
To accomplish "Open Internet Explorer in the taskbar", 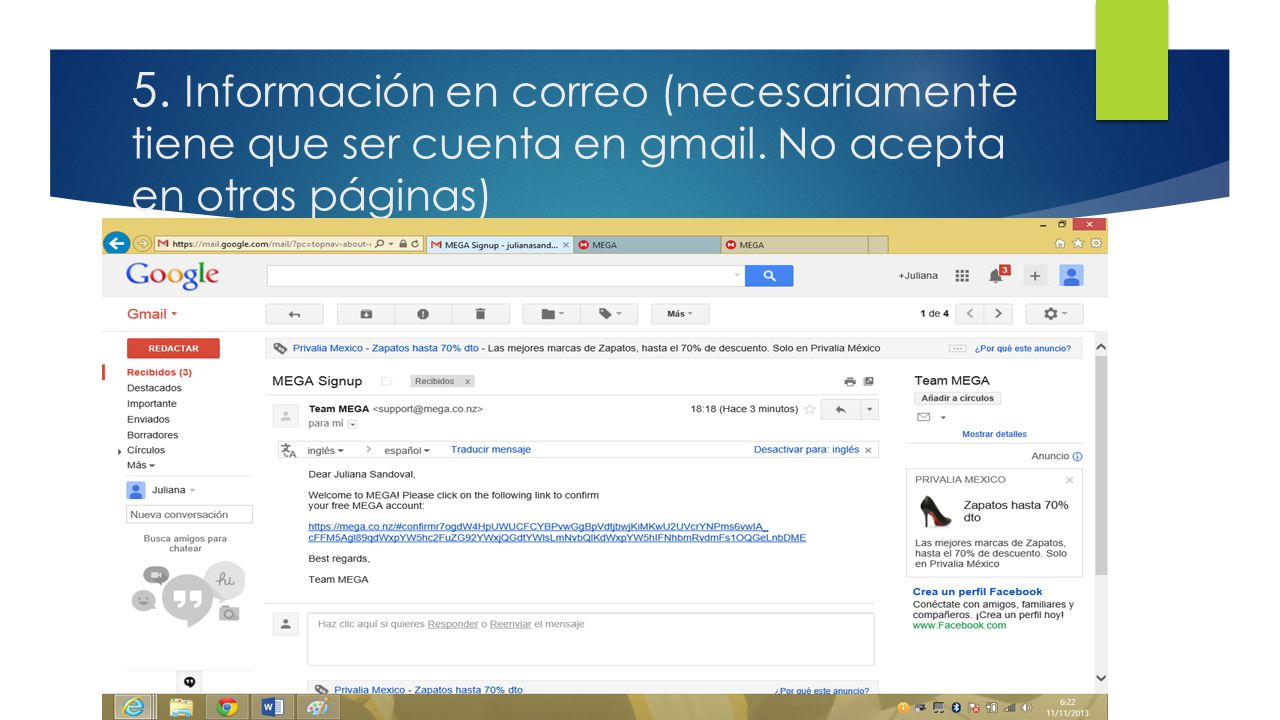I will click(133, 707).
